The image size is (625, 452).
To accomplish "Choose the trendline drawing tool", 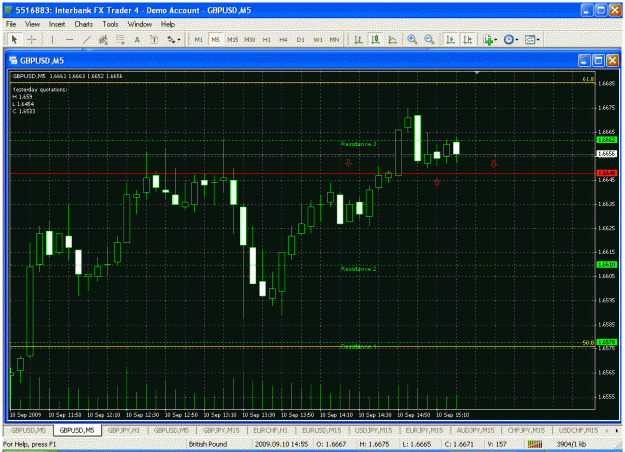I will pos(86,39).
